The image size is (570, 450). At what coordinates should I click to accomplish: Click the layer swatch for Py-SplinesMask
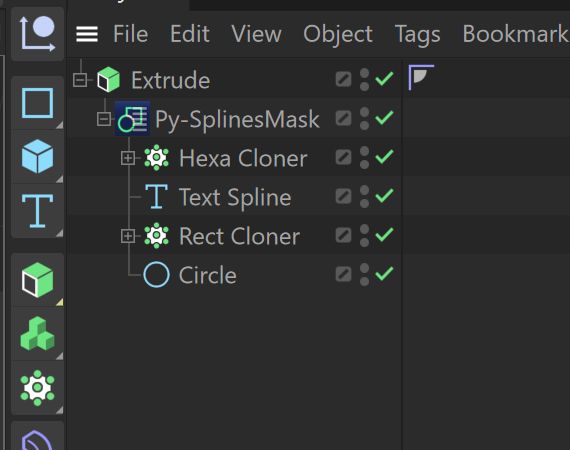(x=344, y=118)
